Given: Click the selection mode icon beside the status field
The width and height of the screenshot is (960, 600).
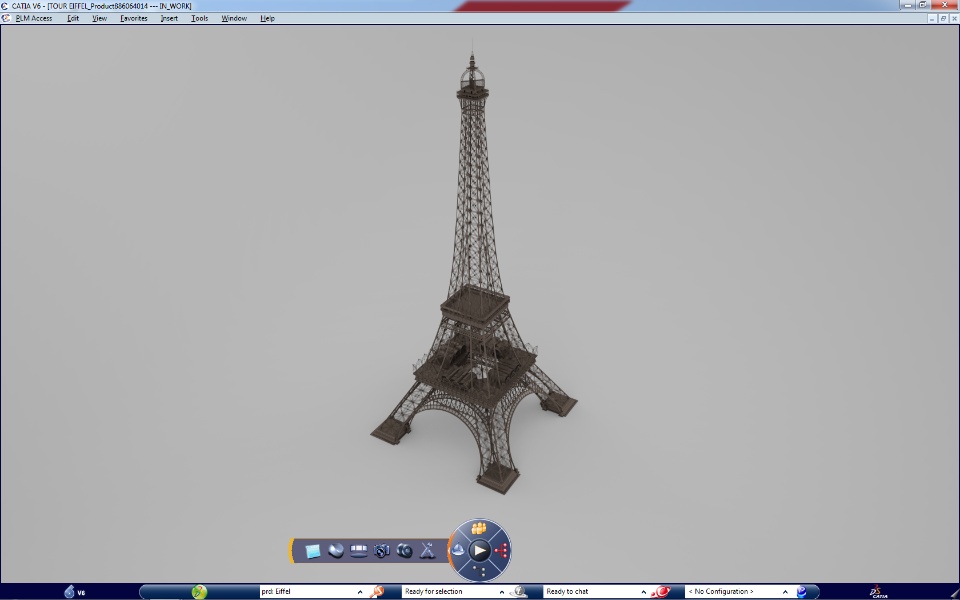Looking at the screenshot, I should (x=519, y=591).
